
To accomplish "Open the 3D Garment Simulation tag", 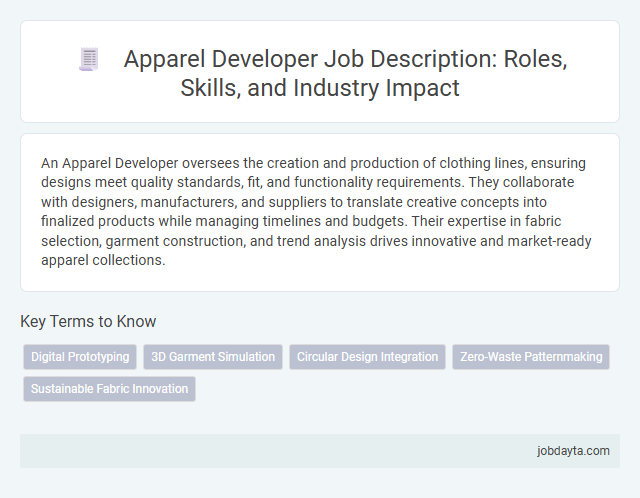I will coord(213,357).
